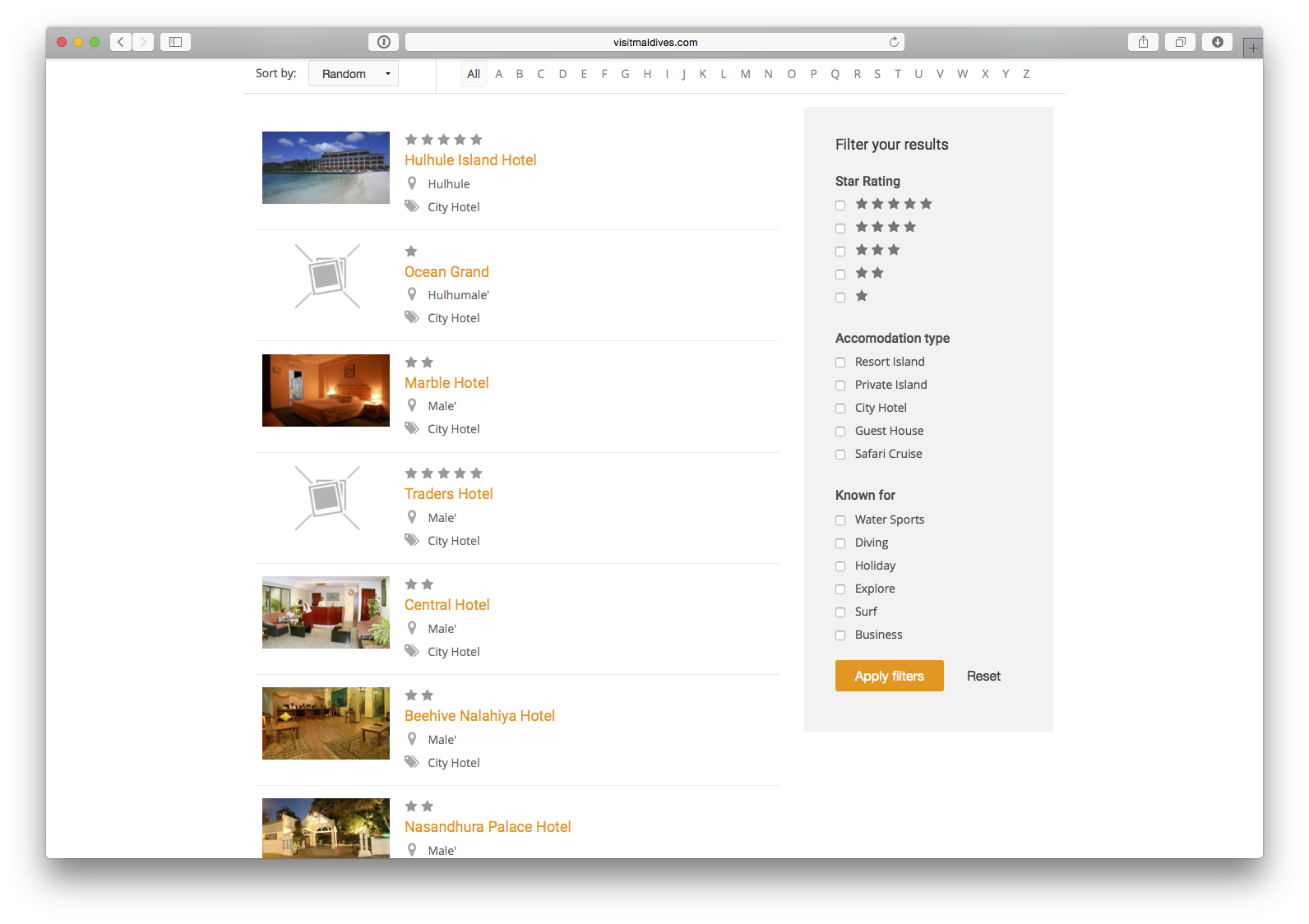The image size is (1309, 924).
Task: Check the four-star rating filter
Action: click(840, 229)
